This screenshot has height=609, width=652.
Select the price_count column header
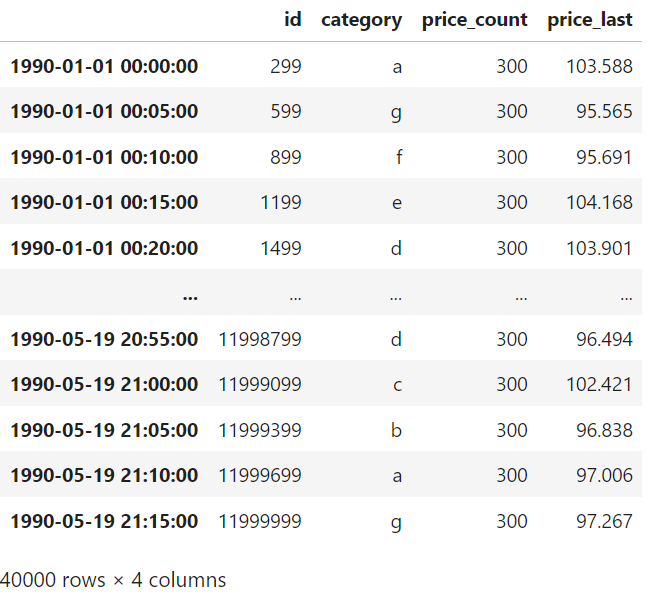[x=474, y=20]
